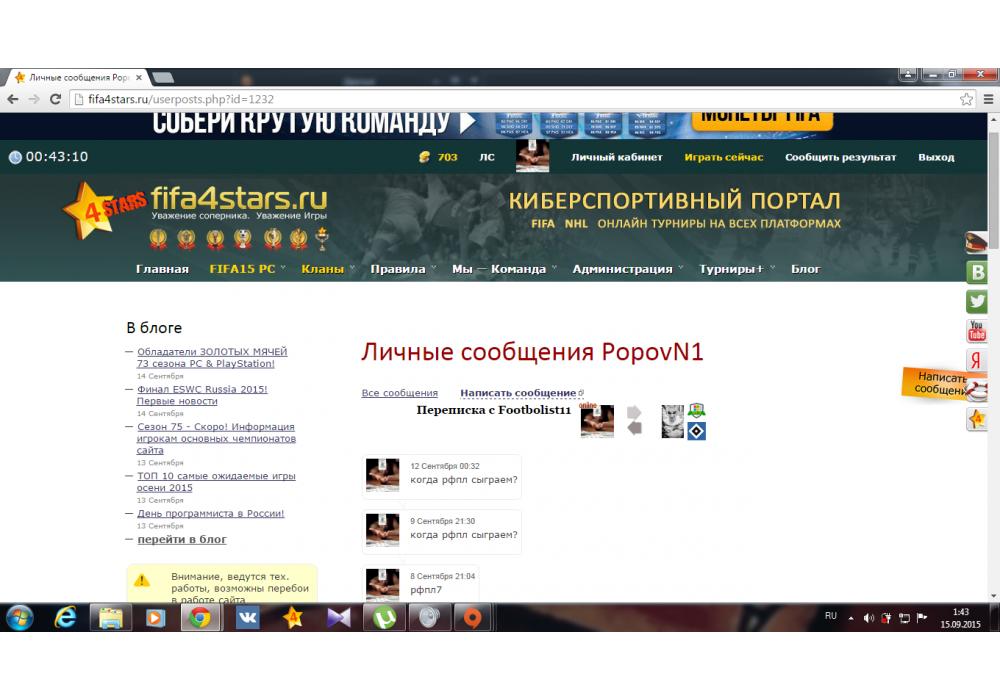
Task: Expand the Администрация dropdown menu
Action: [x=627, y=269]
